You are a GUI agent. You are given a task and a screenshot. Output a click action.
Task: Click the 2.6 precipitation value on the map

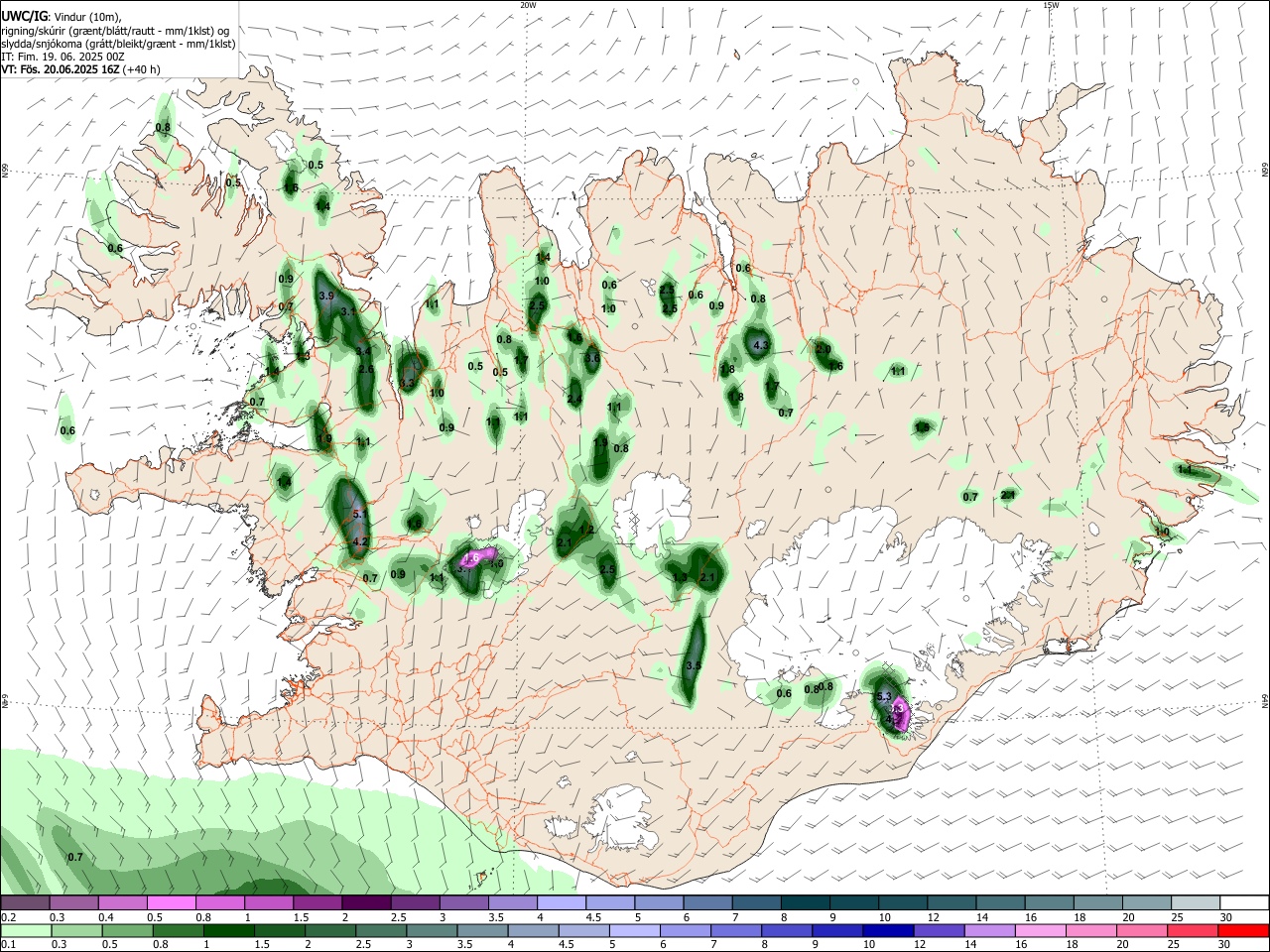coord(366,369)
